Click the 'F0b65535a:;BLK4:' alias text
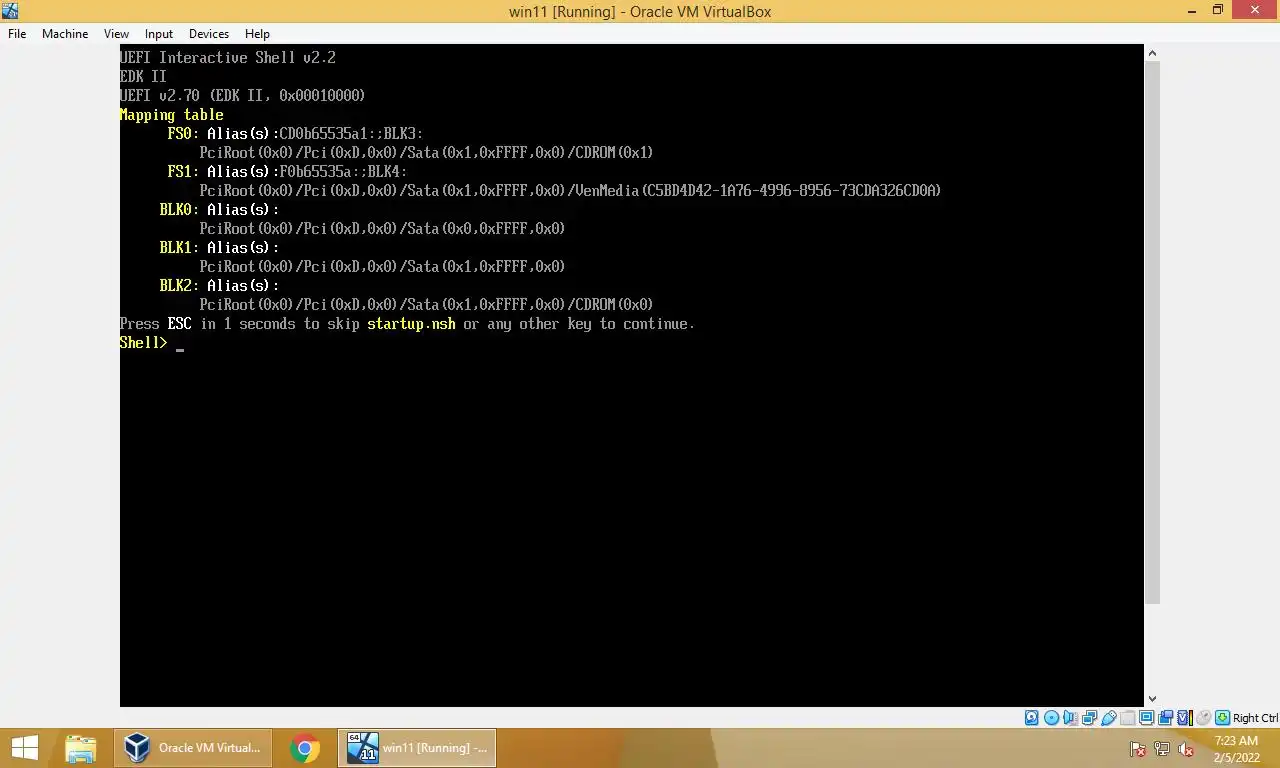 tap(343, 172)
